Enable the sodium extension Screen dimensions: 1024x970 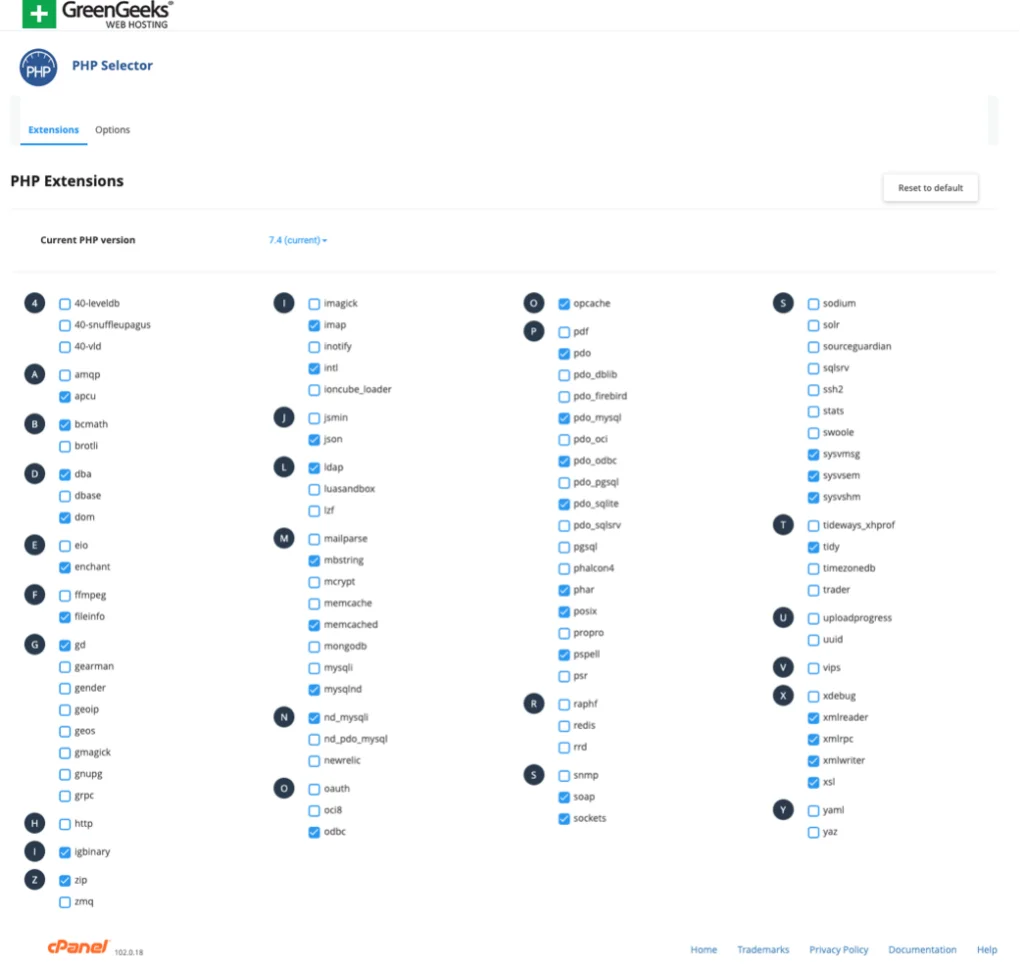(813, 304)
